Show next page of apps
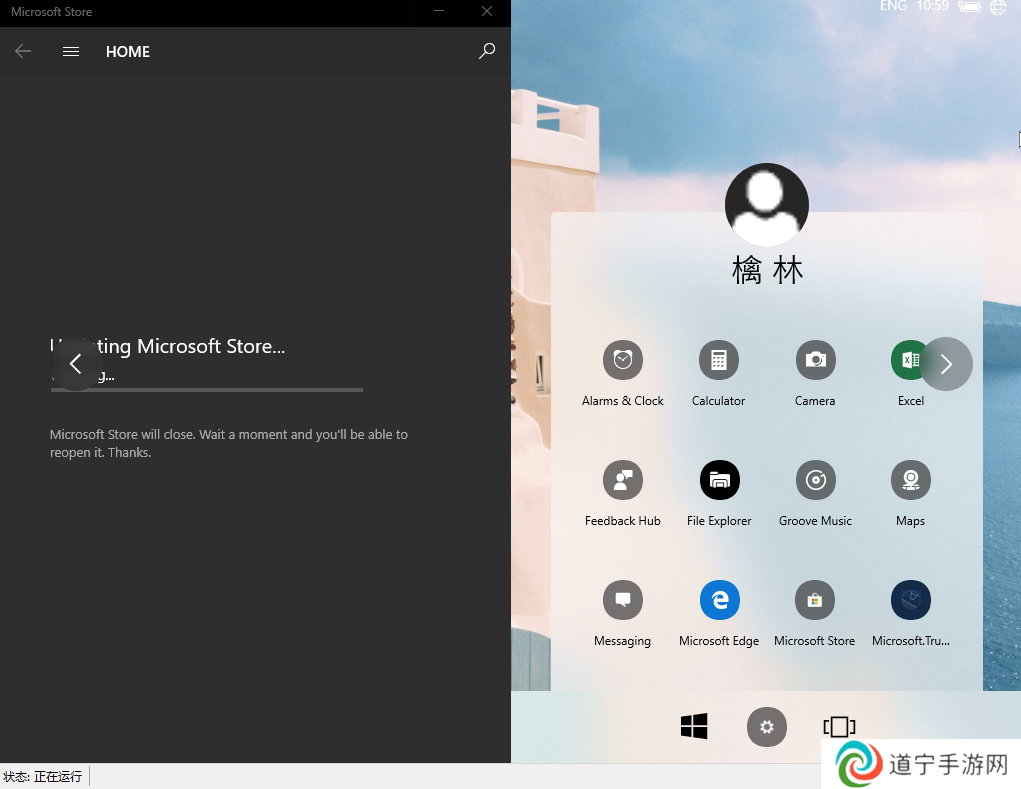The image size is (1021, 789). point(946,364)
